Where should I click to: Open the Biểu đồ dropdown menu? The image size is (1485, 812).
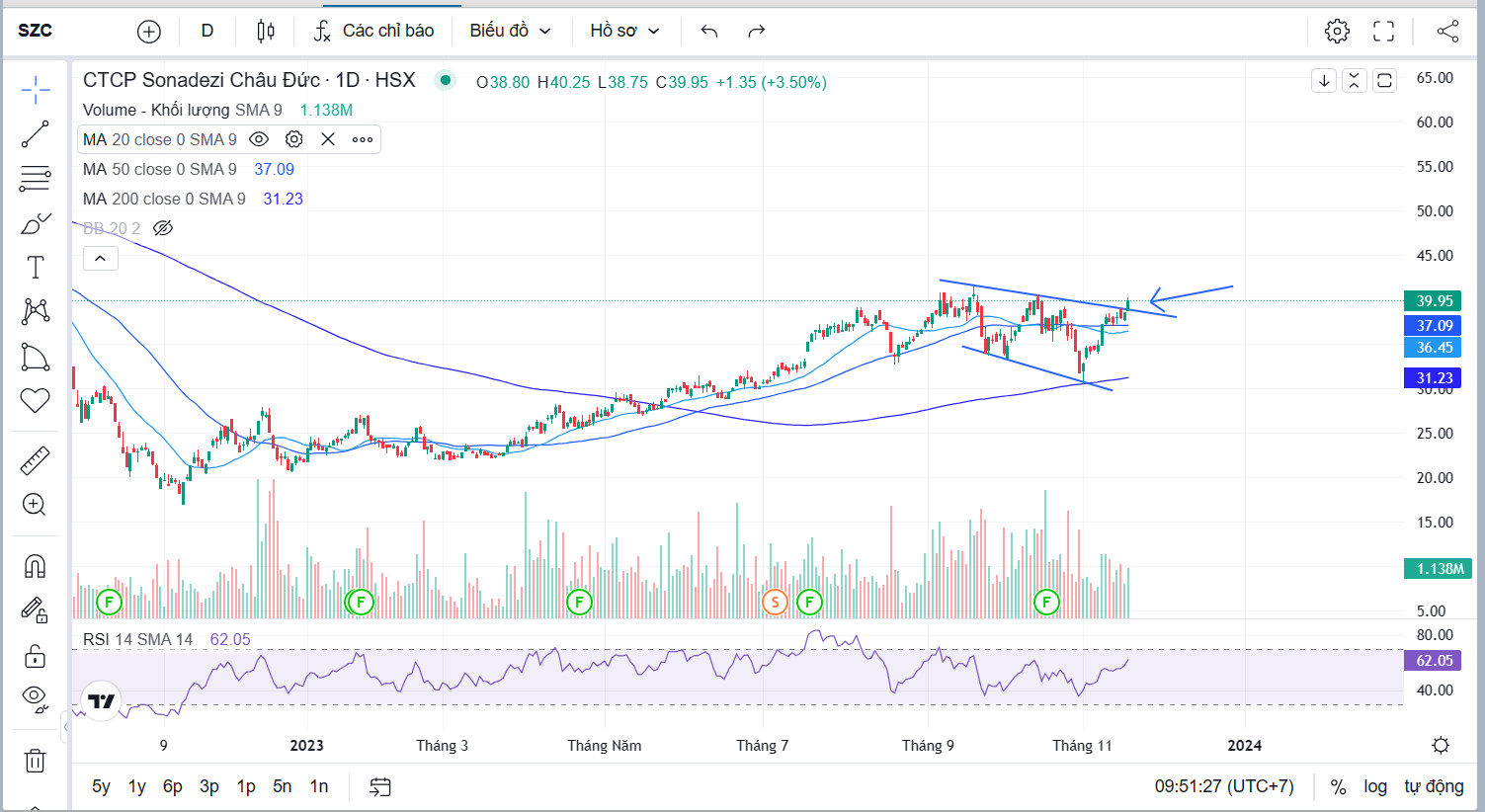coord(510,31)
